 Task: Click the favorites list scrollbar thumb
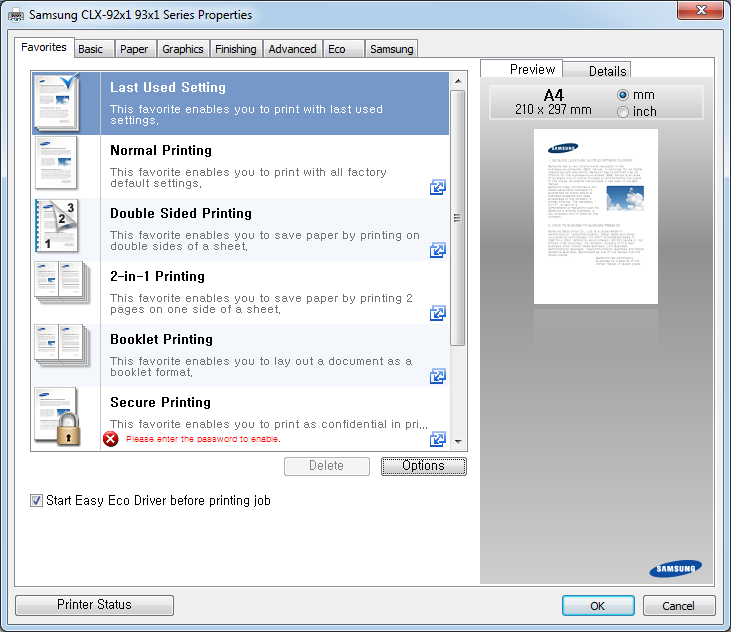(458, 218)
